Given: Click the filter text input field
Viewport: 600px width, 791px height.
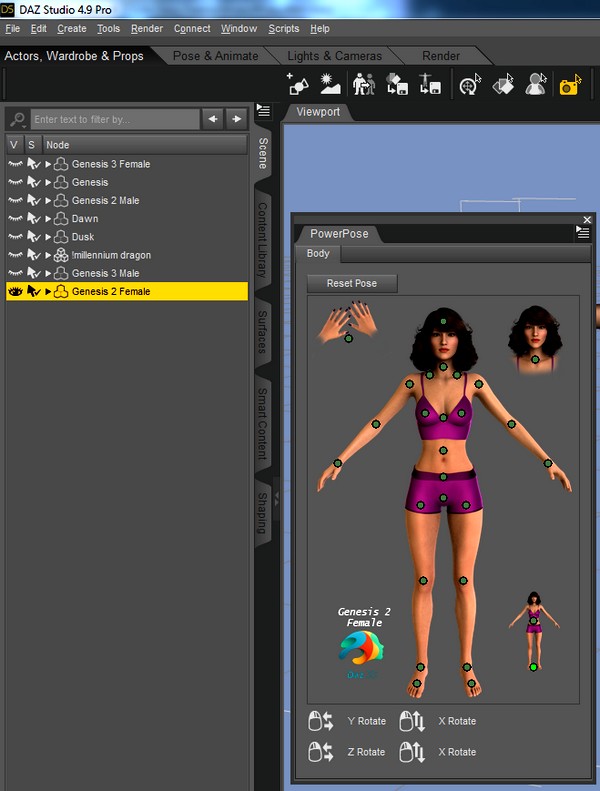Looking at the screenshot, I should point(115,120).
